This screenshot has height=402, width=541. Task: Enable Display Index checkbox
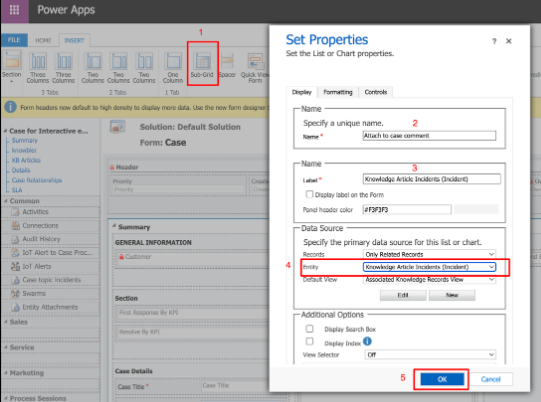click(310, 342)
